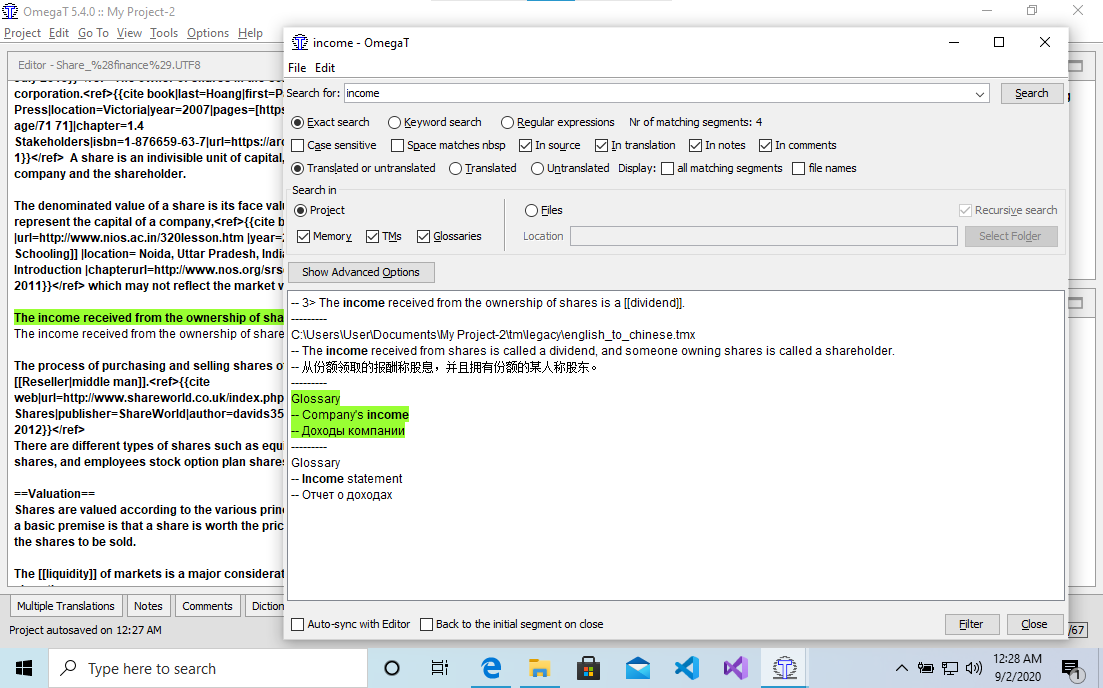The image size is (1103, 688).
Task: Click OmegaT taskbar icon
Action: click(784, 668)
